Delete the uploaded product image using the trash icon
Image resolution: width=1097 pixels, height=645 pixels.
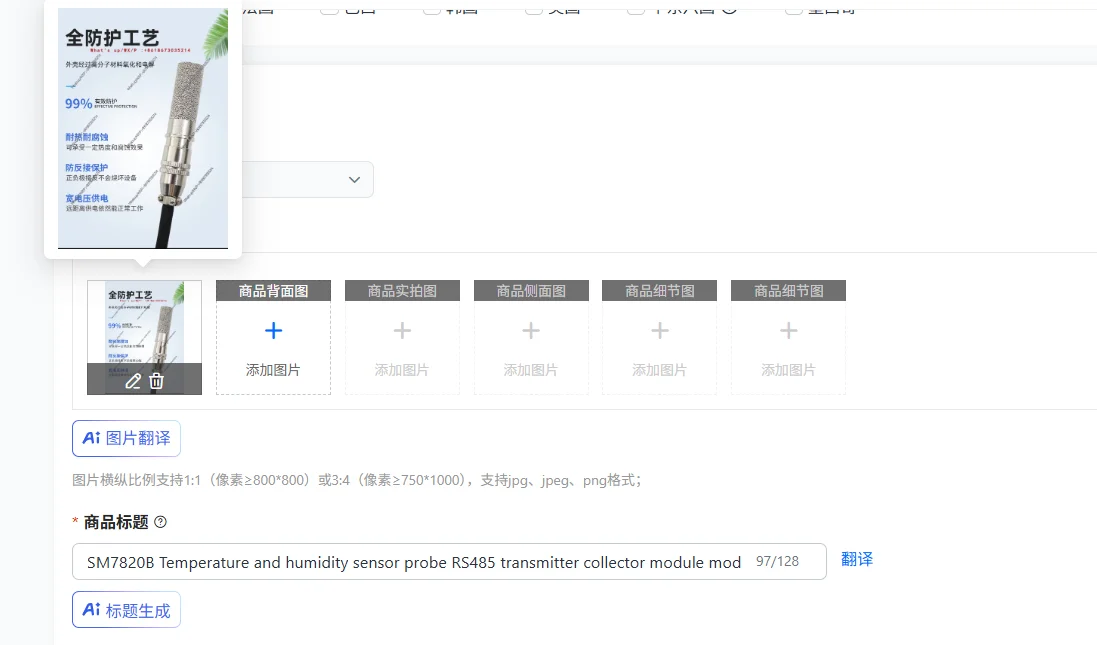[x=157, y=381]
